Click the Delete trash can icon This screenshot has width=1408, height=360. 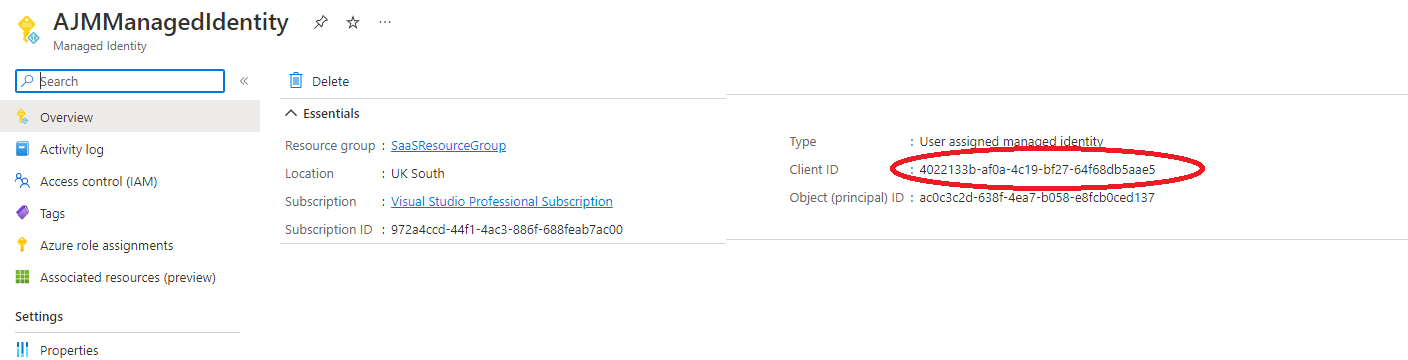296,80
